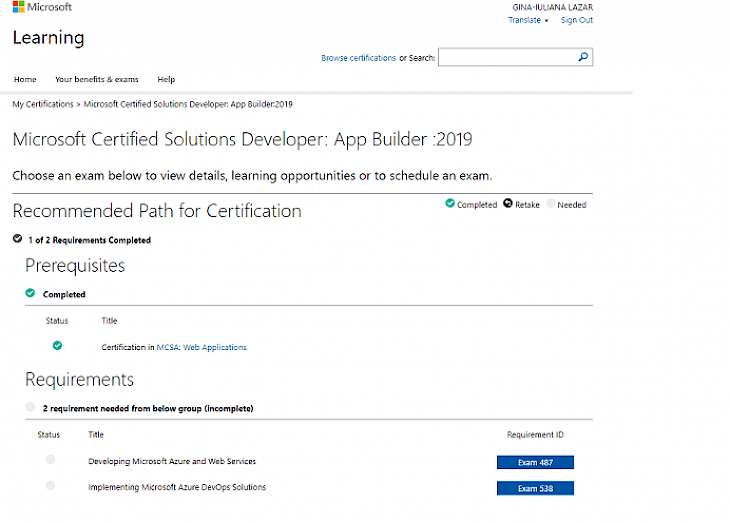Click the Completed legend checkmark icon
730x523 pixels.
pos(450,203)
